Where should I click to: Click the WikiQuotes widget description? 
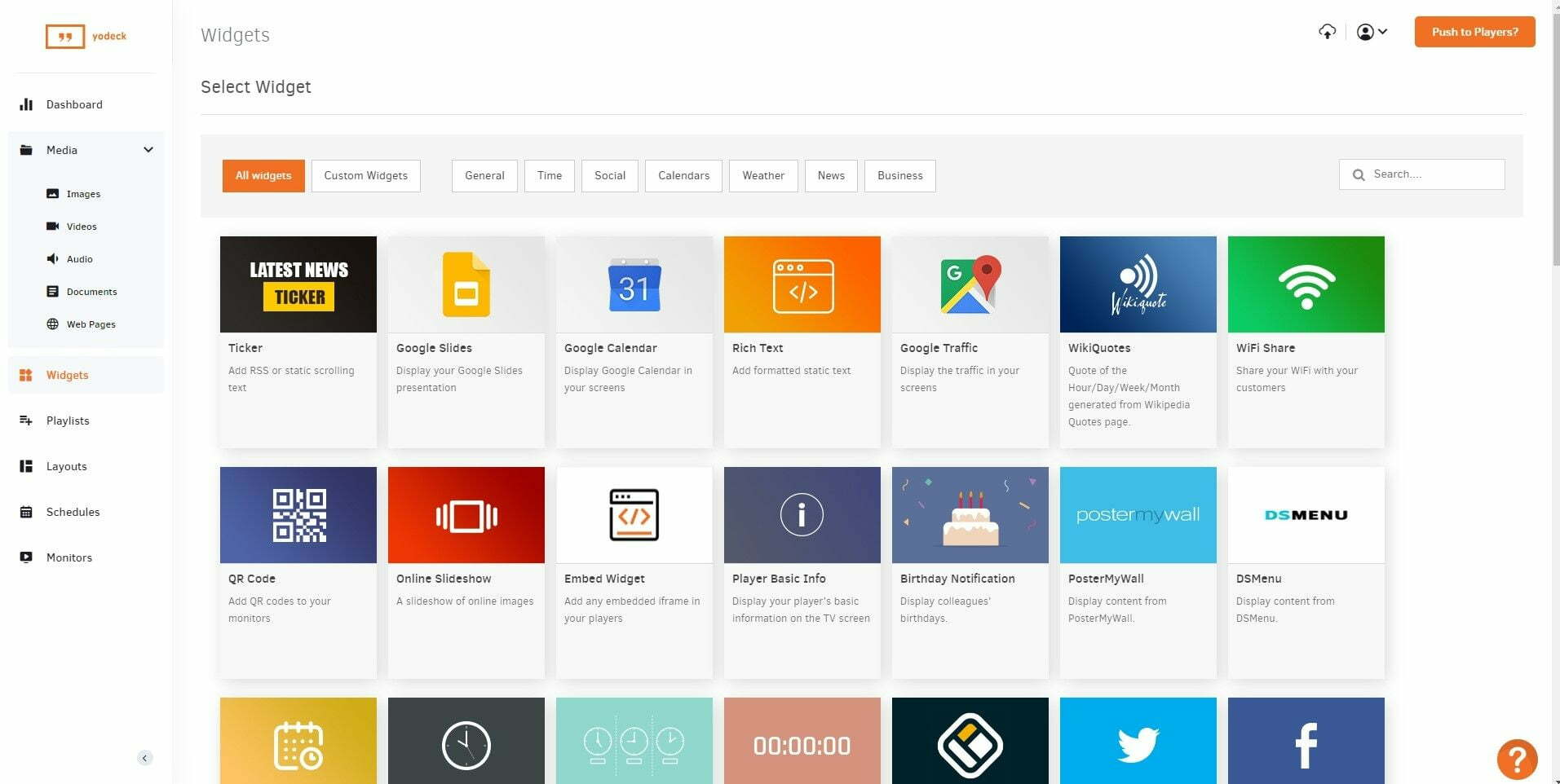(1129, 396)
